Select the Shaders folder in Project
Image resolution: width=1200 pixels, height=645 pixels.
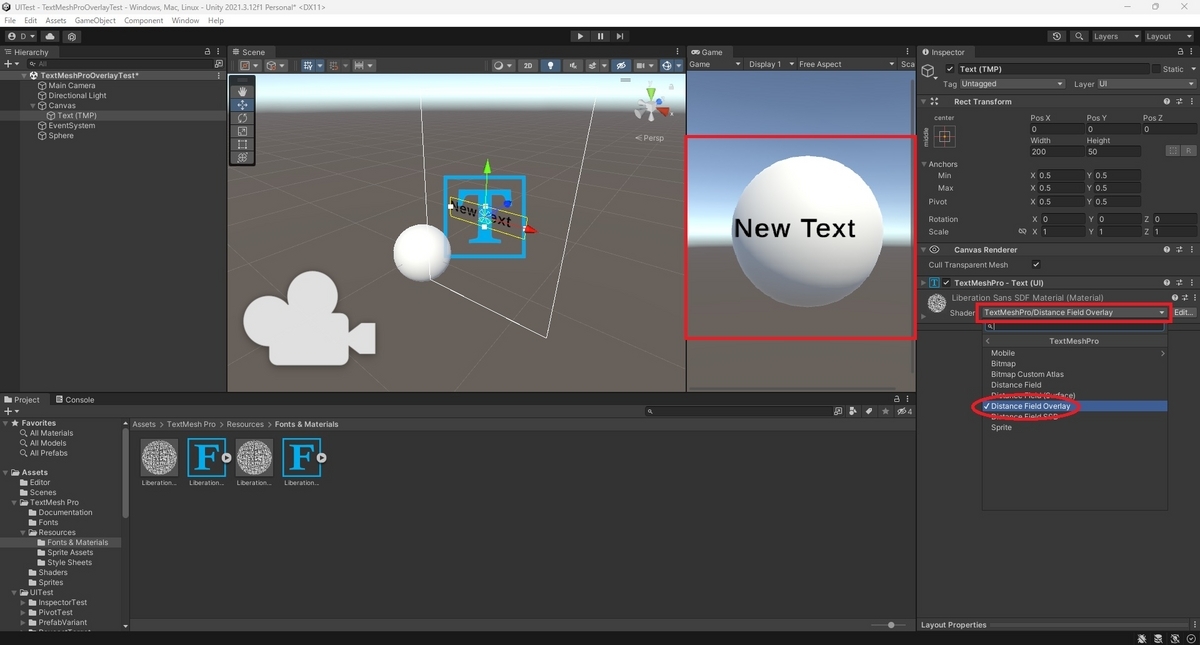coord(54,572)
